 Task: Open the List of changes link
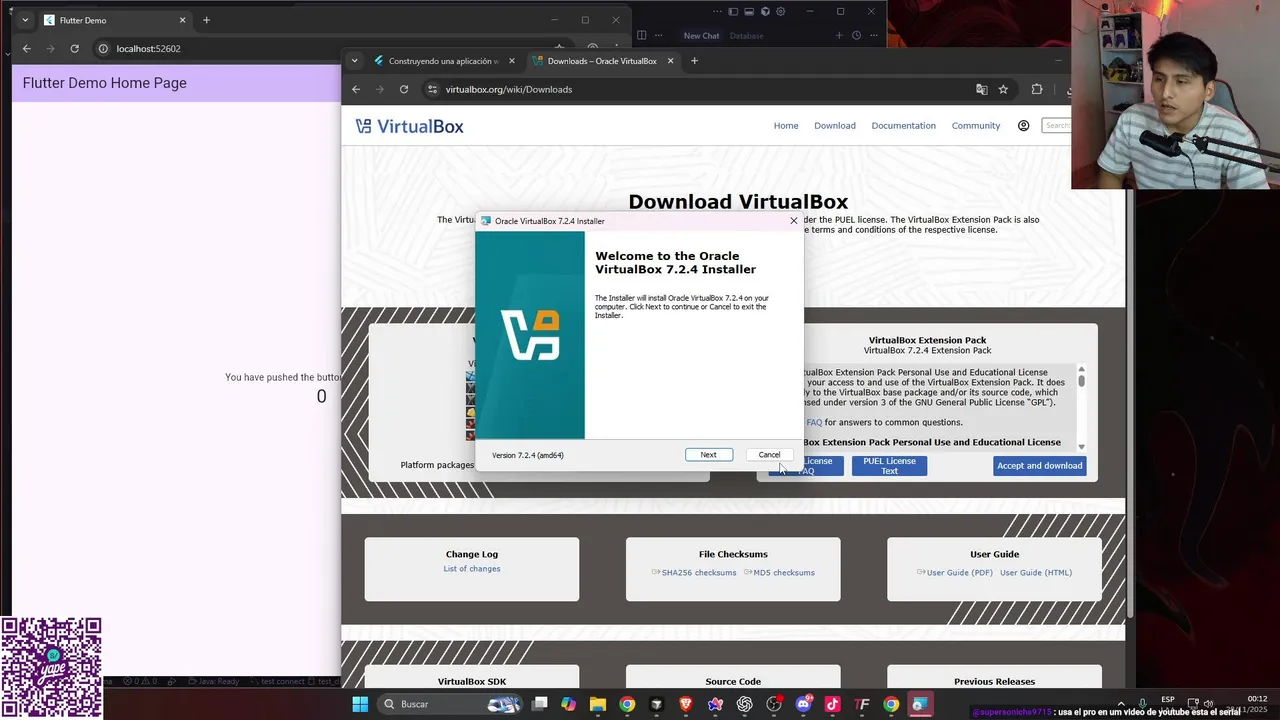point(472,569)
